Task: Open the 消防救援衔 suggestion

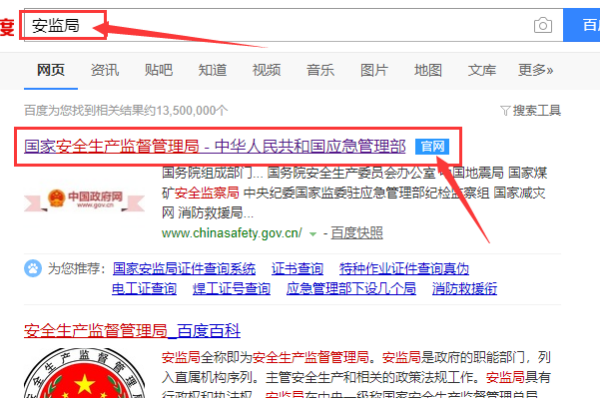Action: coord(464,288)
